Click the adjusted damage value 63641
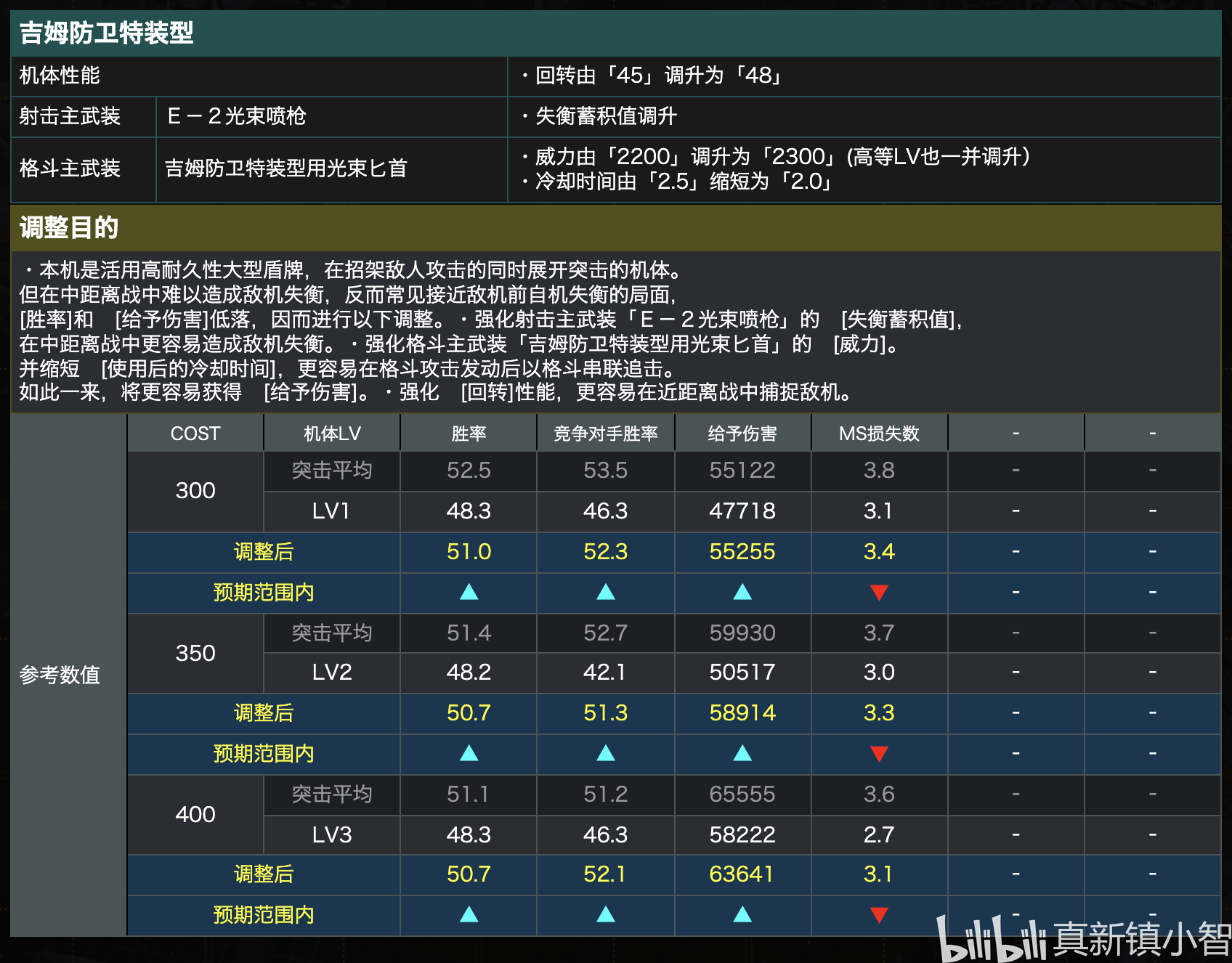1232x963 pixels. (742, 874)
